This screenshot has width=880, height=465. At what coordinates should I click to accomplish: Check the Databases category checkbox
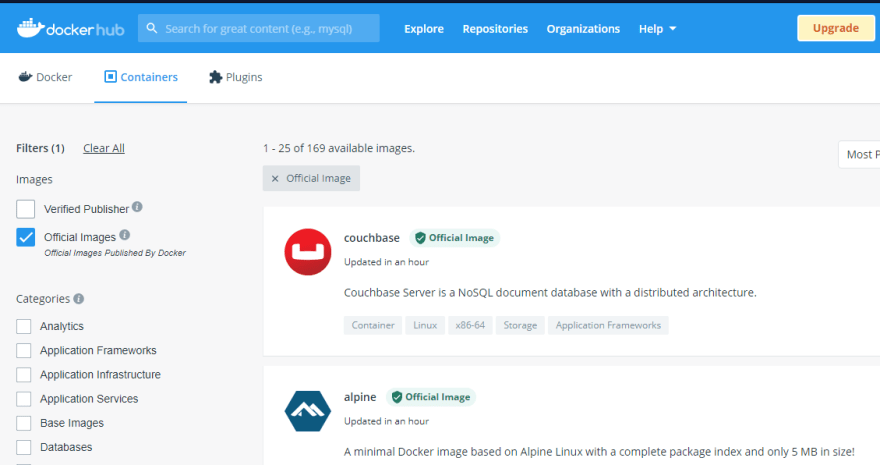click(24, 447)
